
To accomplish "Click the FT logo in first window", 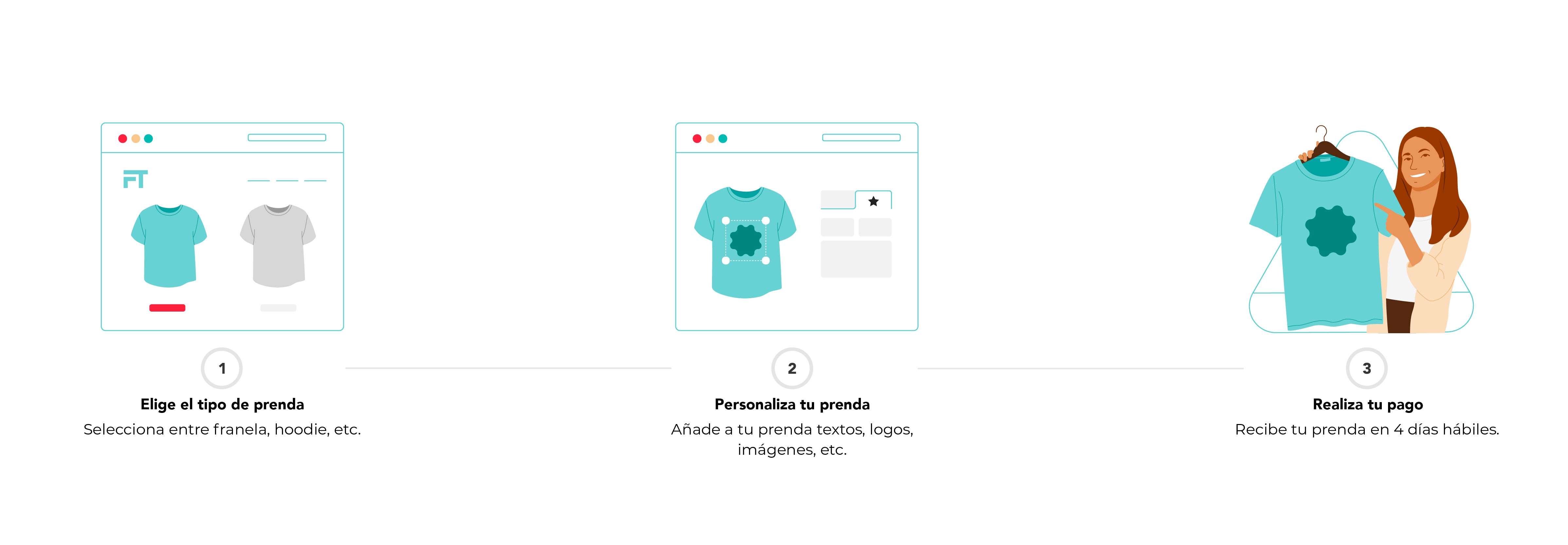I will tap(135, 179).
